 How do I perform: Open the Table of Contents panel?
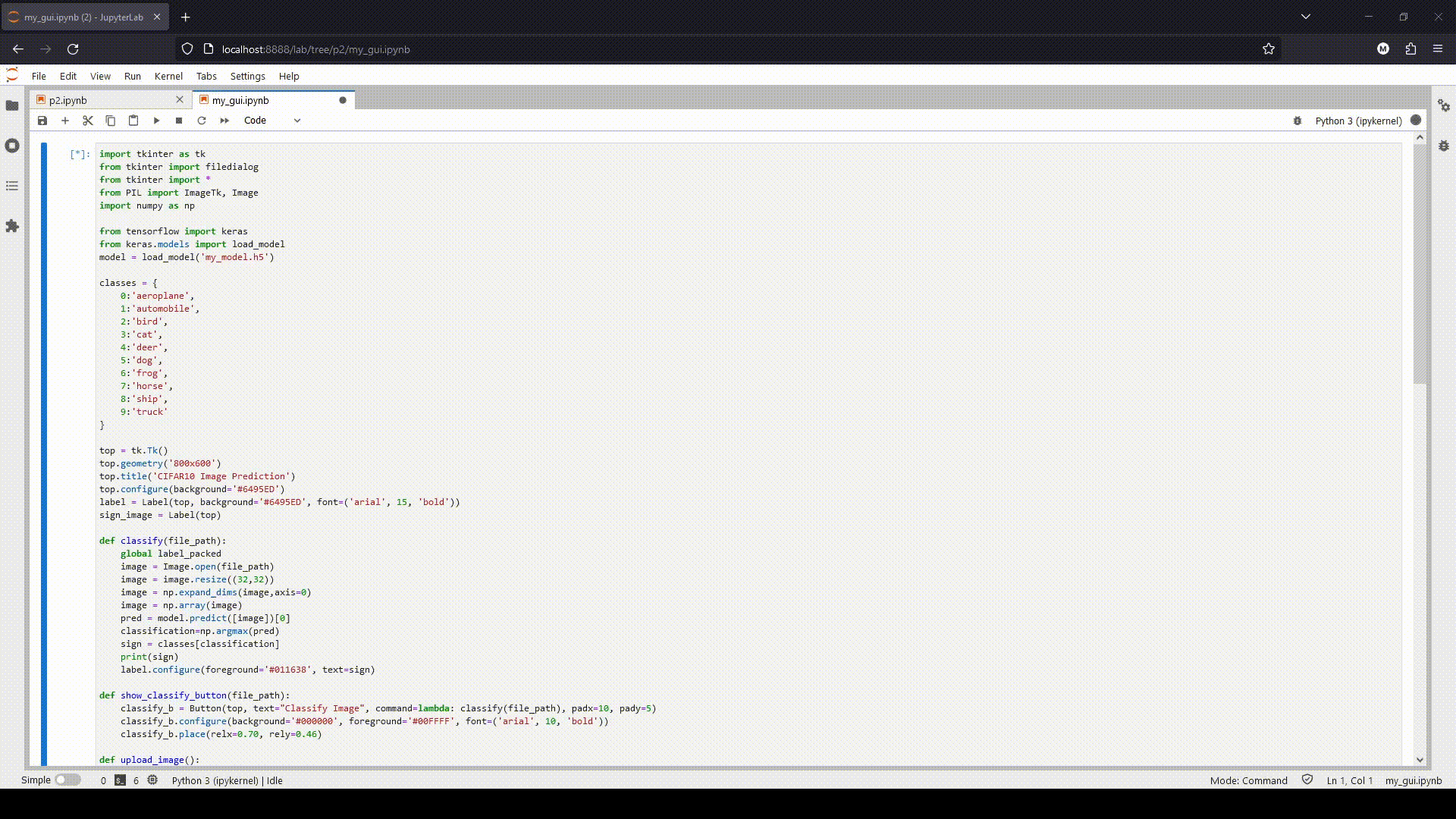12,186
